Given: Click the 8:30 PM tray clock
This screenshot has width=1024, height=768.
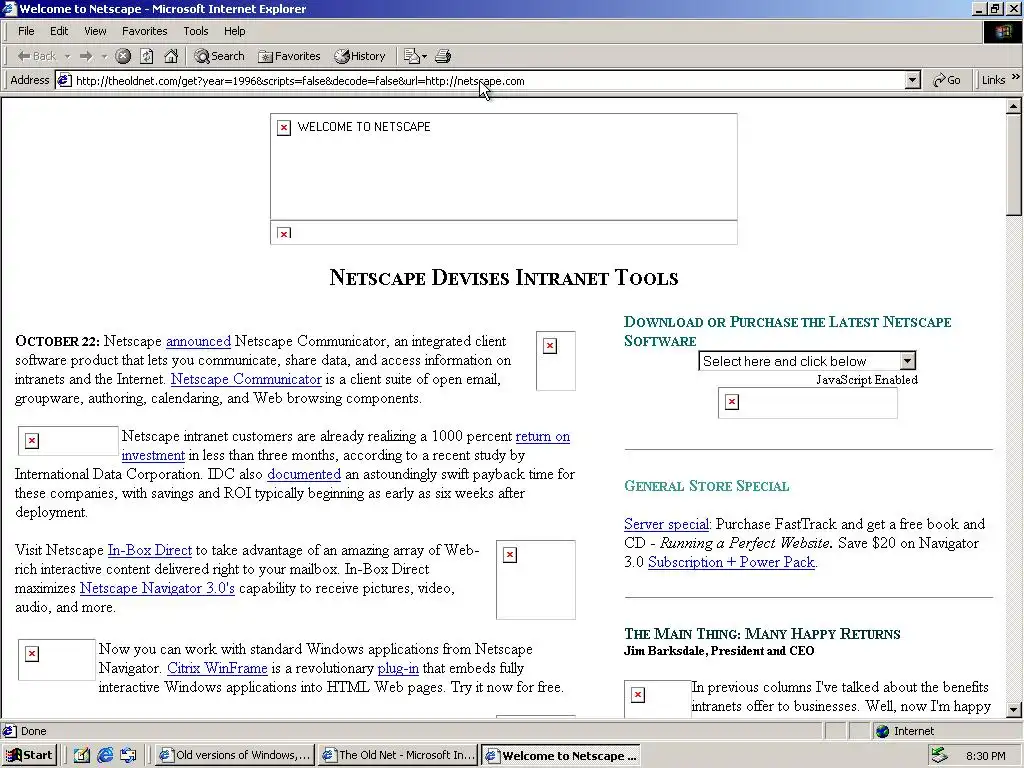Looking at the screenshot, I should (985, 756).
